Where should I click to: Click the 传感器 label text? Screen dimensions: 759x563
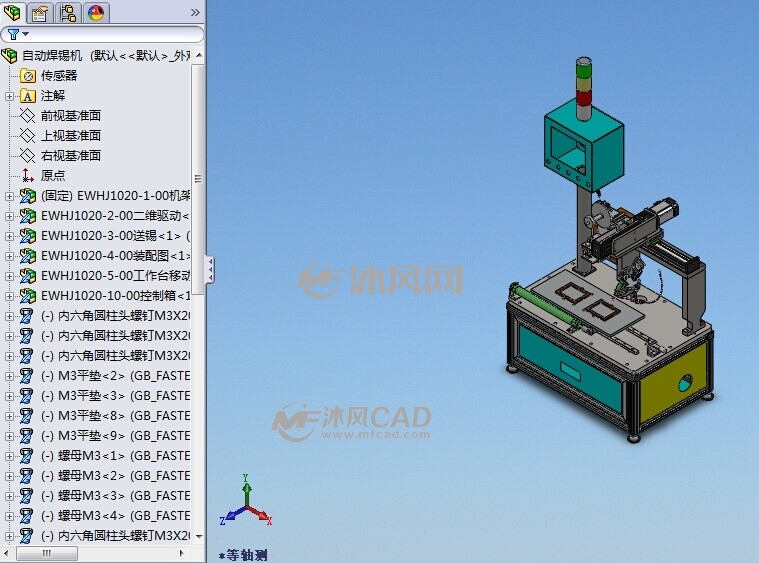click(x=59, y=76)
